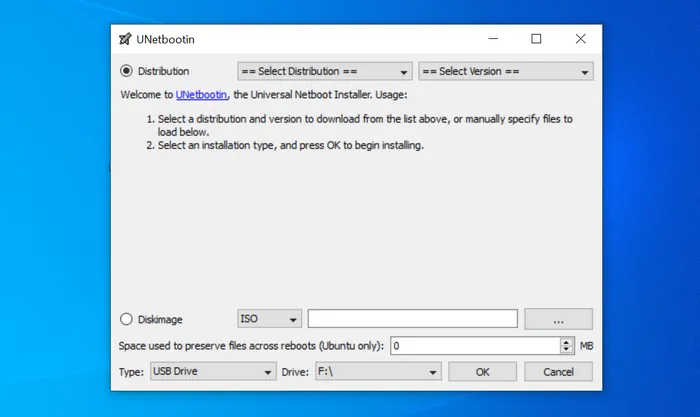Select the Diskimage radio button

(x=126, y=319)
